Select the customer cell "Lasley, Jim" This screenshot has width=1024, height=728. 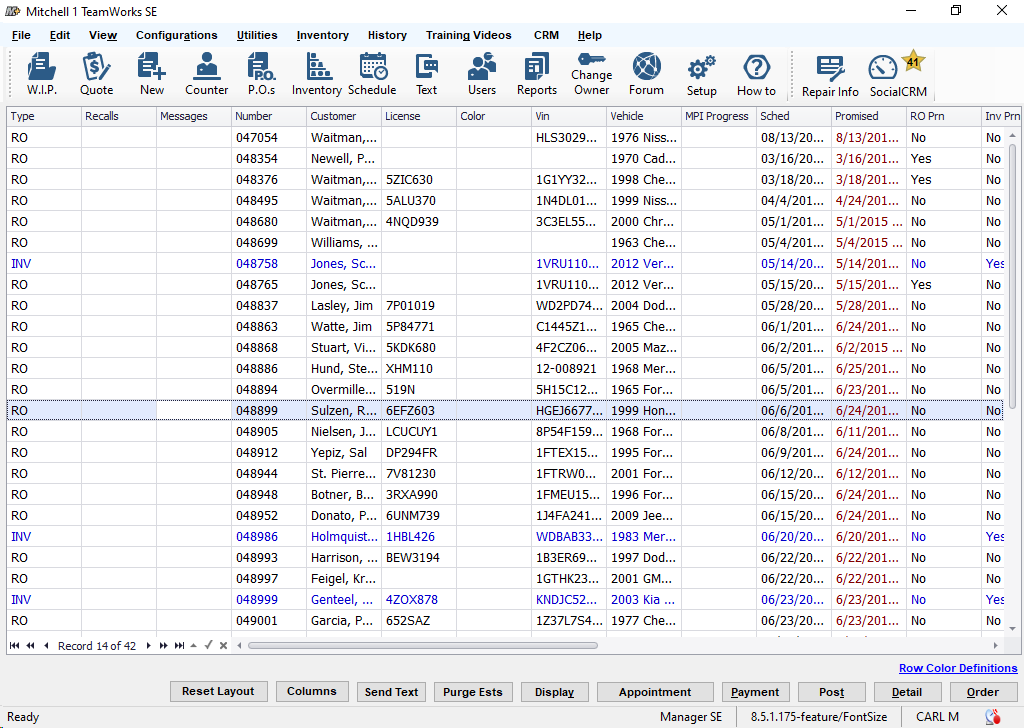344,306
